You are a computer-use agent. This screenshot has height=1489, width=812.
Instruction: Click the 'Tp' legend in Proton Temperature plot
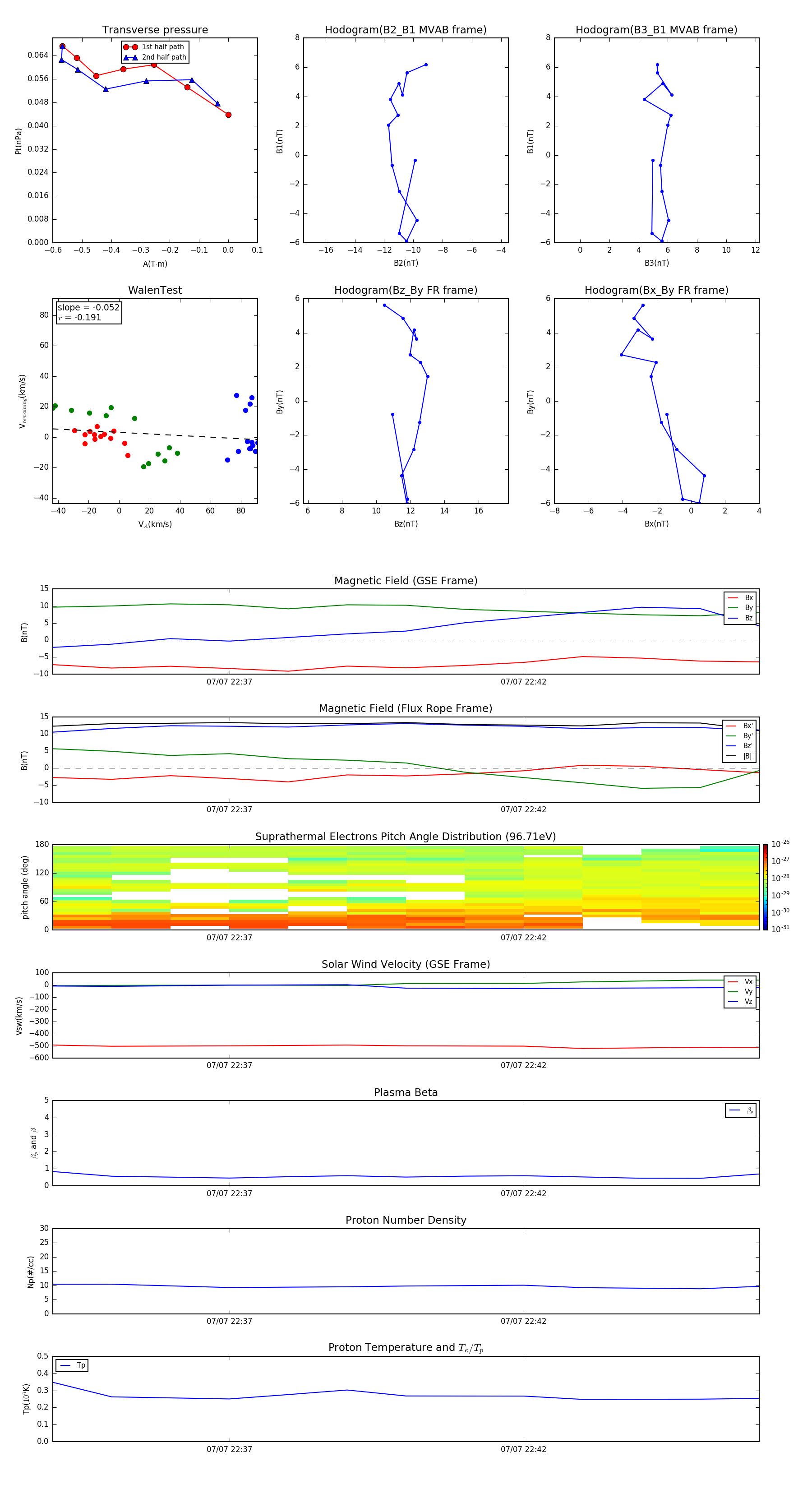pyautogui.click(x=72, y=1365)
